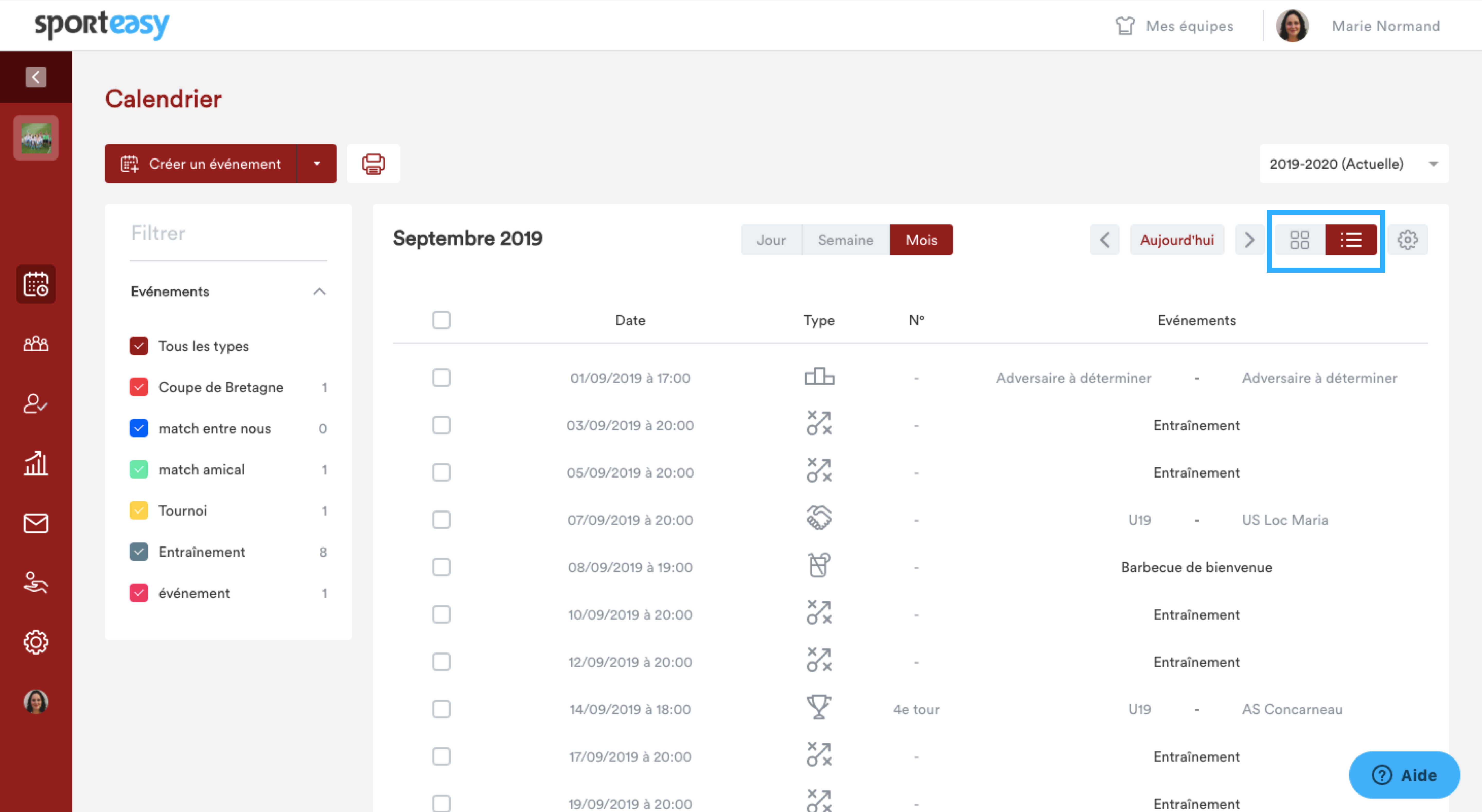The width and height of the screenshot is (1482, 812).
Task: Select the 10/09/2019 event row checkbox
Action: pyautogui.click(x=441, y=615)
